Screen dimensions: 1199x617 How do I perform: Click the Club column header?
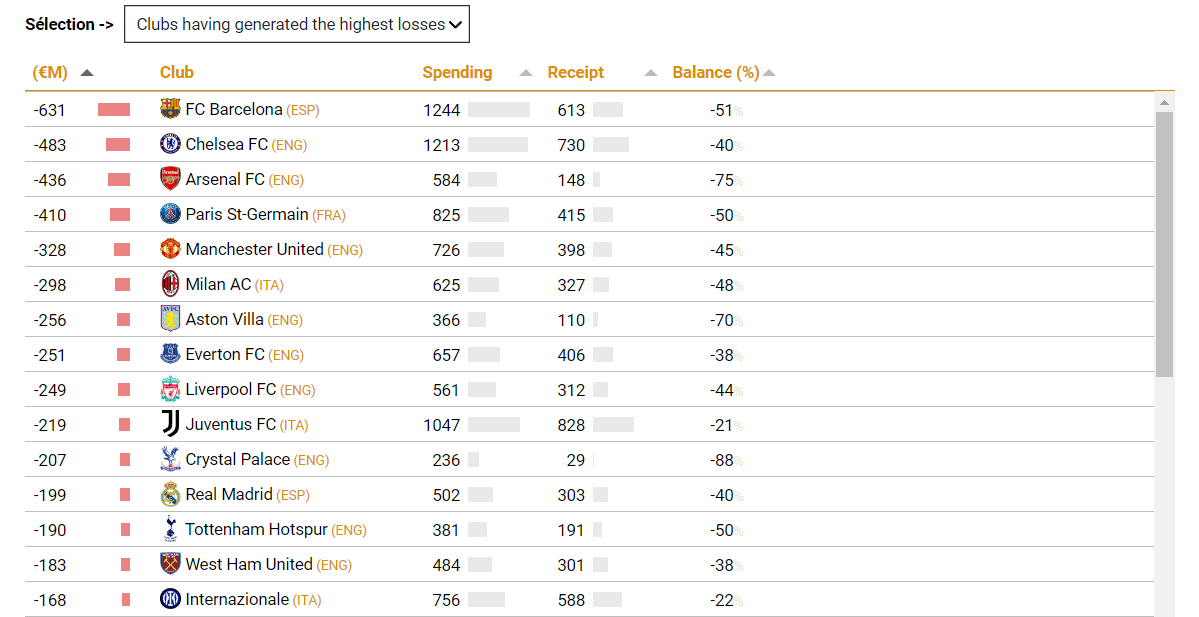tap(177, 72)
